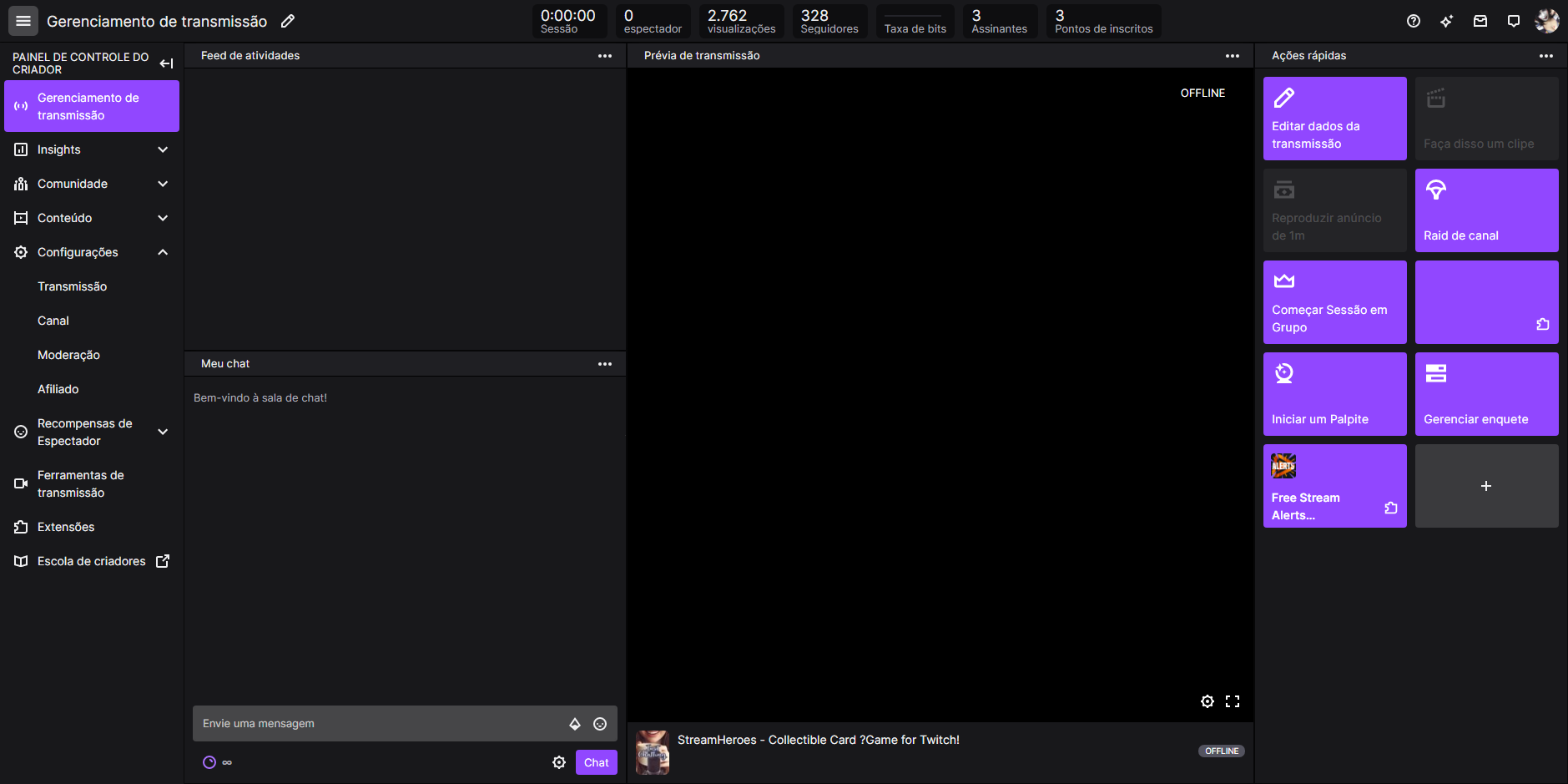Open whispers speech bubble icon
The width and height of the screenshot is (1568, 784).
[1513, 21]
